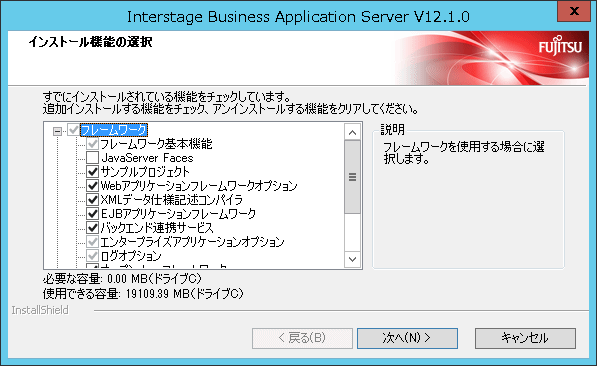Collapse the フレームワーク tree node

coord(57,132)
